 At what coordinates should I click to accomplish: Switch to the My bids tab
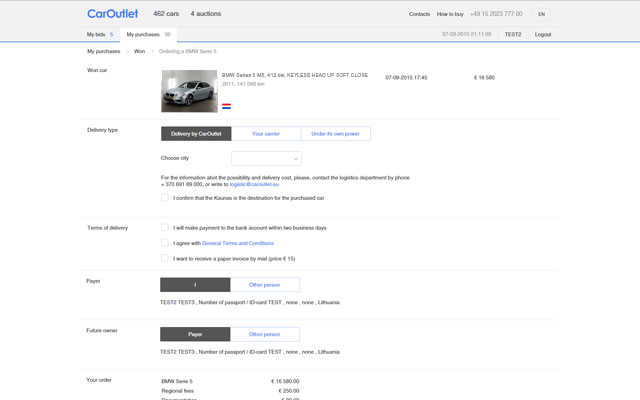click(x=100, y=34)
